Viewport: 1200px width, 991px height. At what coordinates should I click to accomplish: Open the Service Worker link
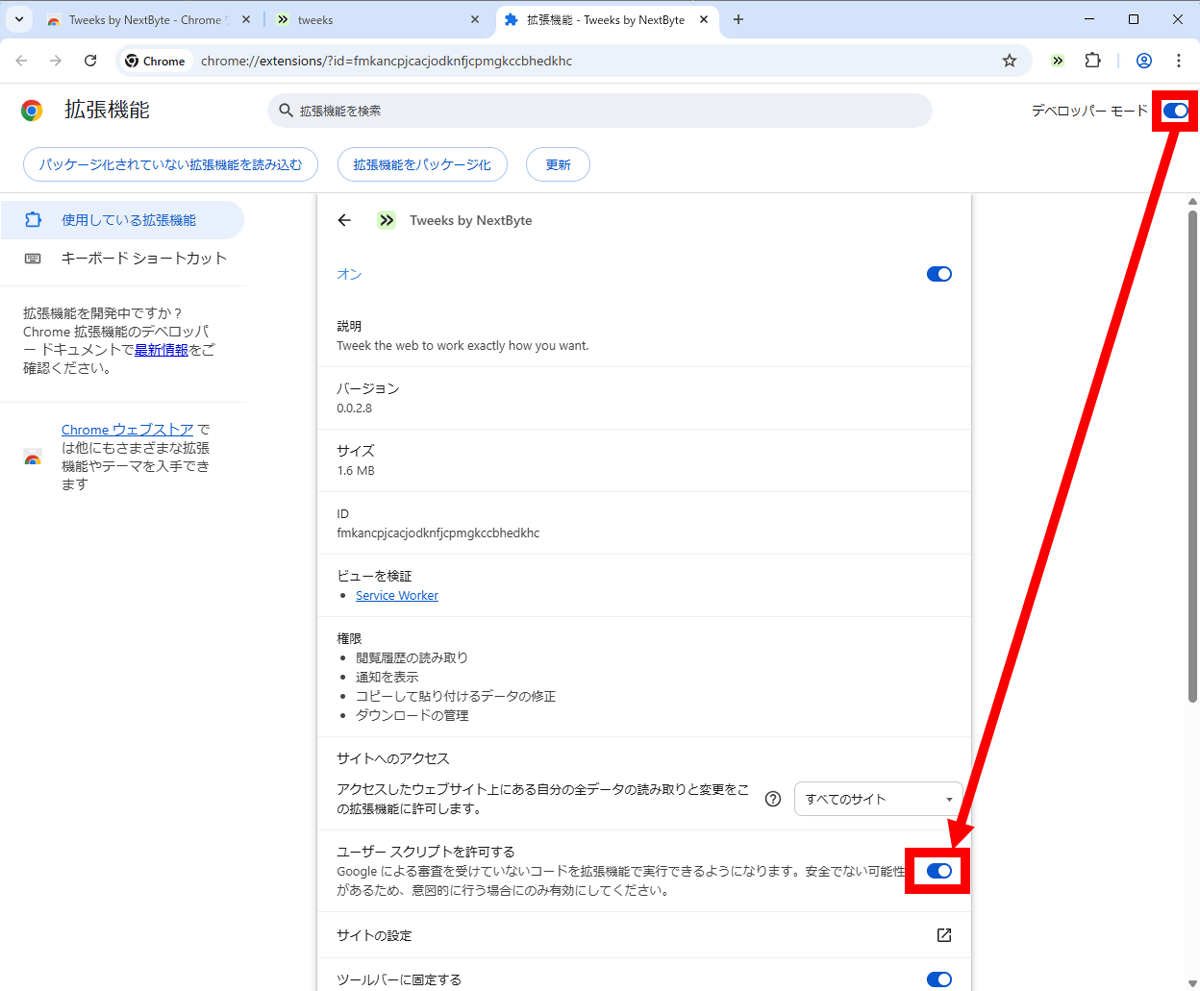tap(397, 595)
